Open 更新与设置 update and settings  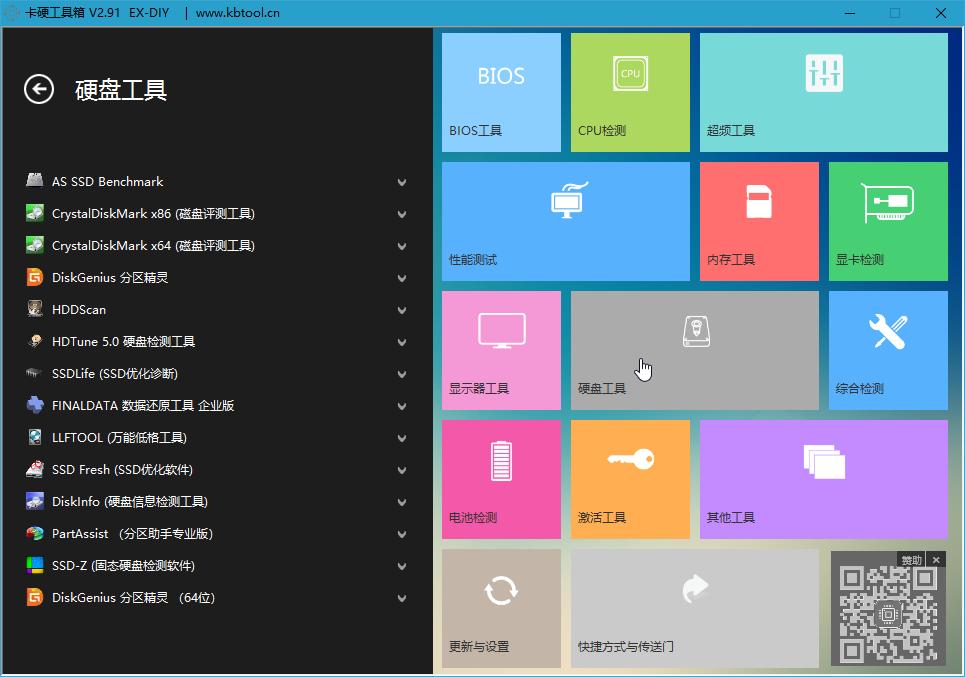click(x=500, y=607)
